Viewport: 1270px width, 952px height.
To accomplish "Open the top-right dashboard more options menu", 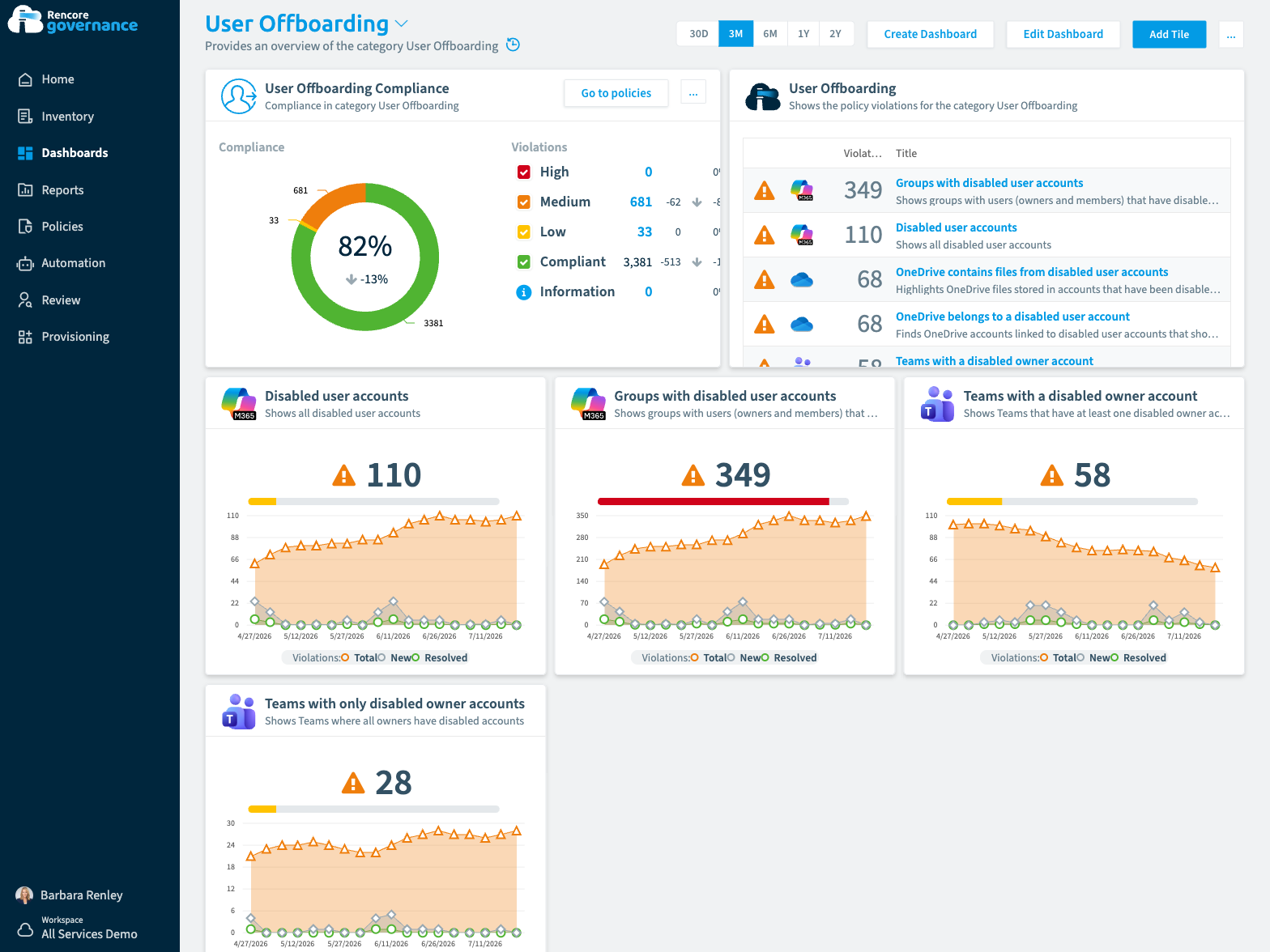I will [1231, 34].
